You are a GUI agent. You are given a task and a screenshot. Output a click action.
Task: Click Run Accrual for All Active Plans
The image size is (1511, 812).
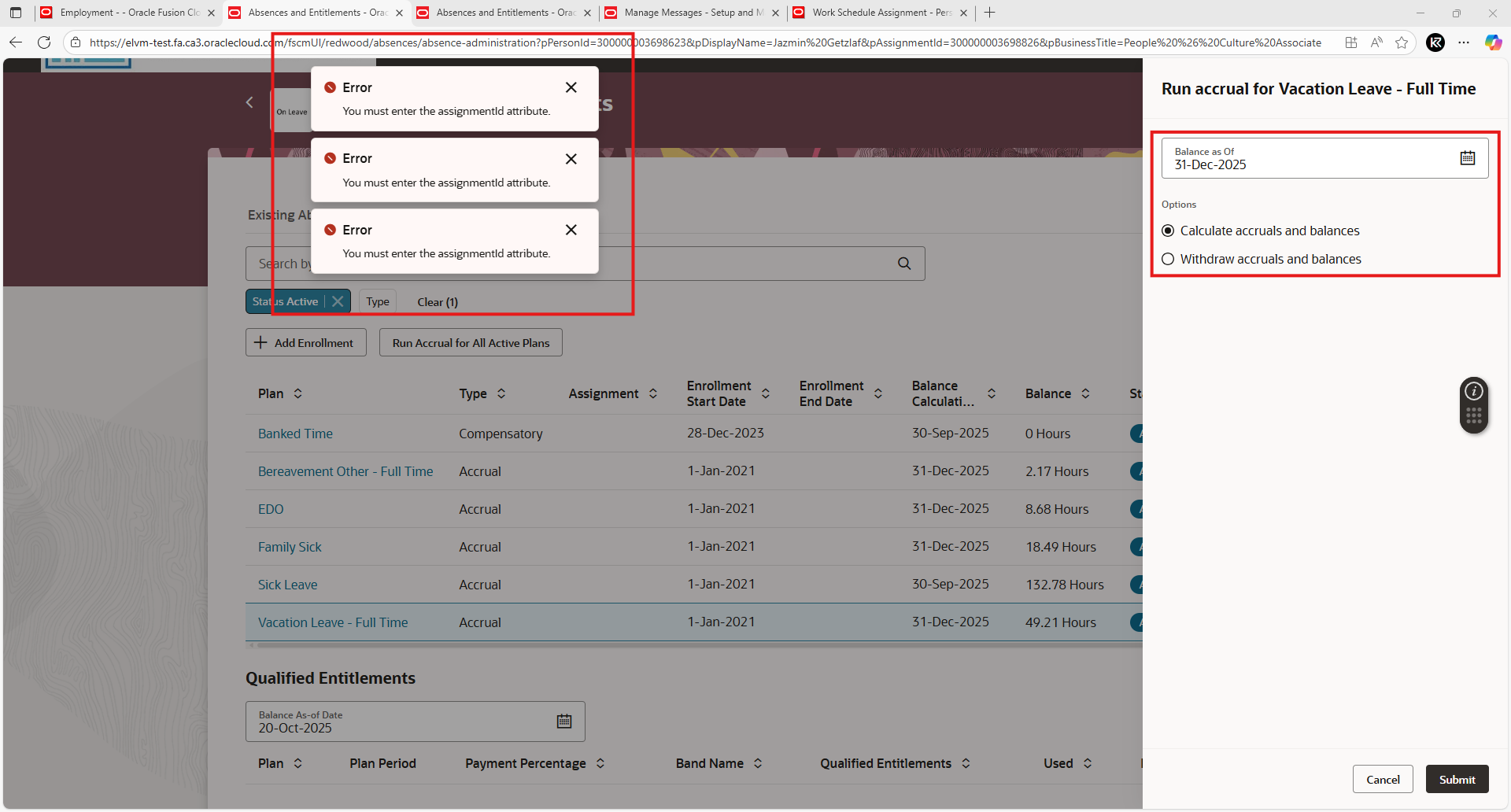(x=471, y=342)
